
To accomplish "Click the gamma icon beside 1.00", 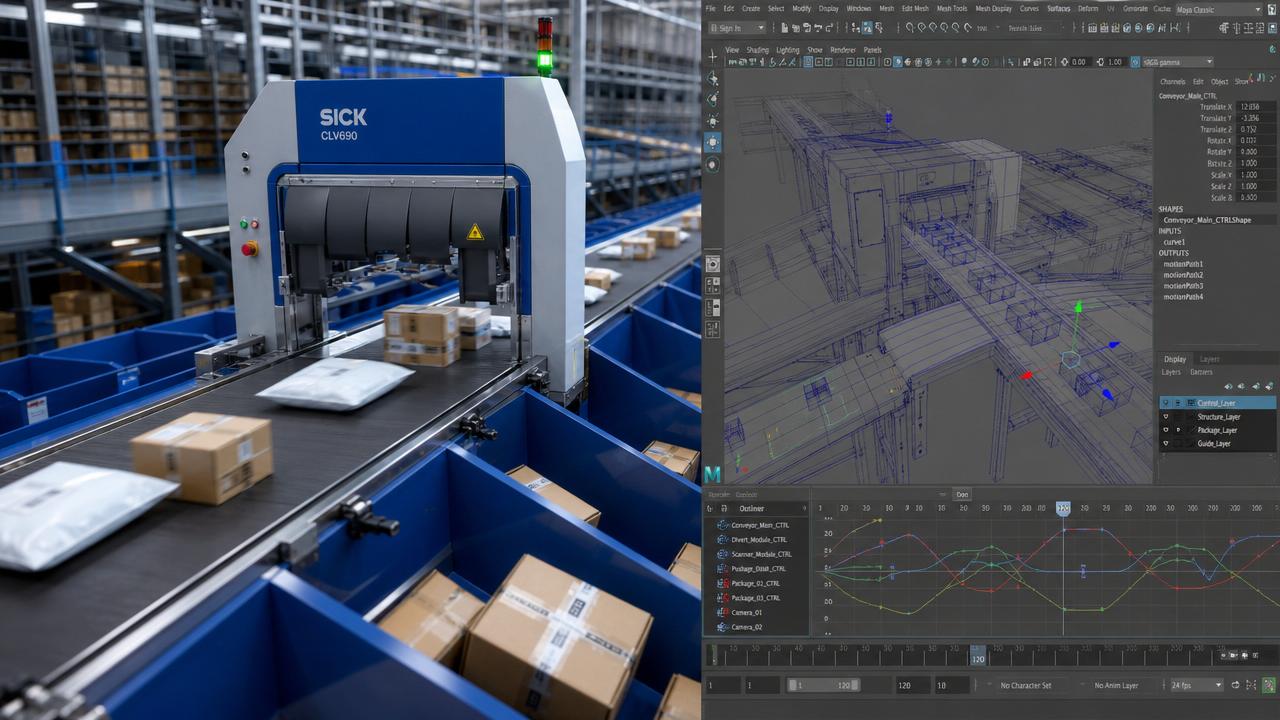I will [1100, 62].
